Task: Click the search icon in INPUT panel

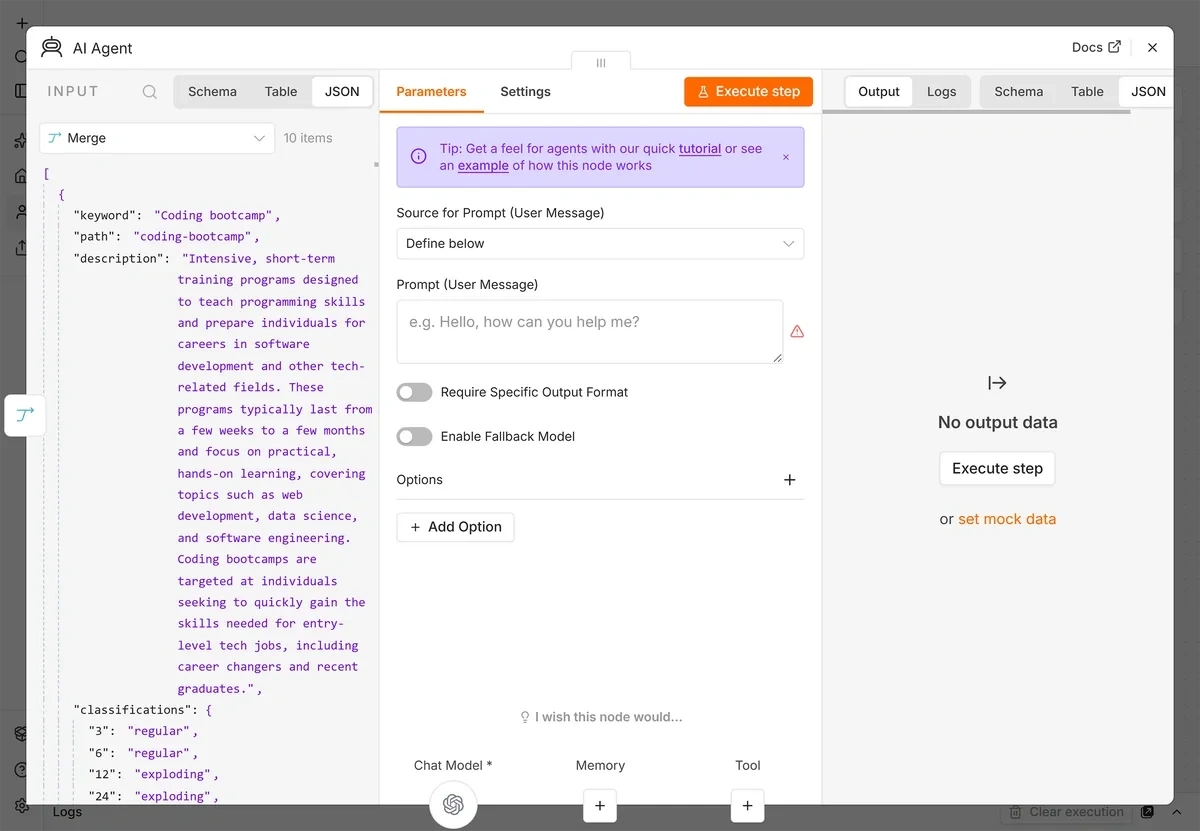Action: [150, 91]
